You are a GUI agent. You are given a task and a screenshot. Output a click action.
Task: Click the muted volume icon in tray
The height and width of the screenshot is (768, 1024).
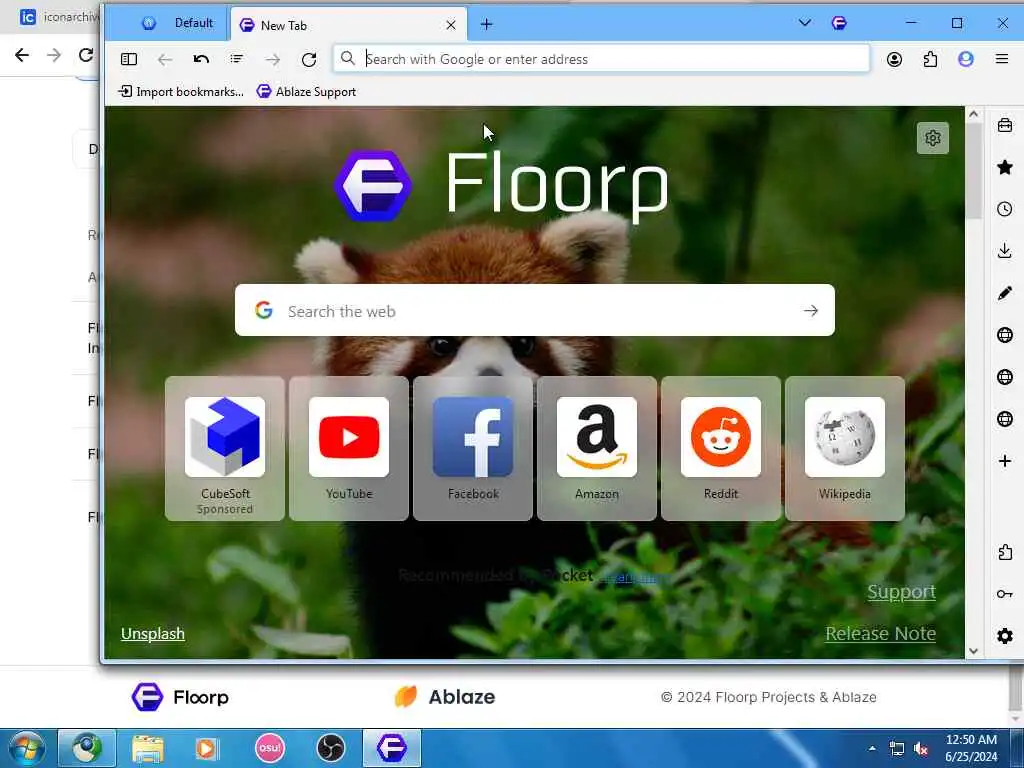click(x=921, y=748)
